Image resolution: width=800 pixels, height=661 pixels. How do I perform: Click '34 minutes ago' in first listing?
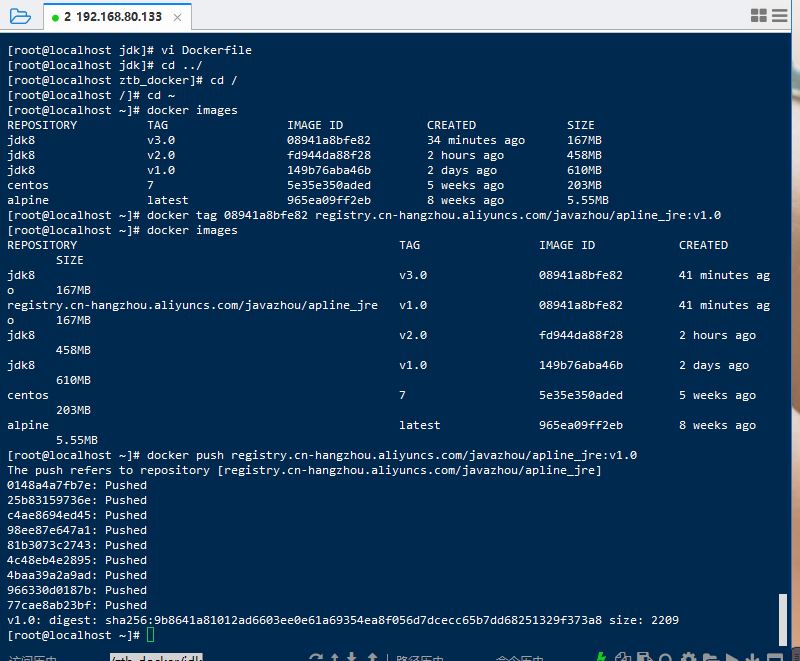tap(476, 140)
